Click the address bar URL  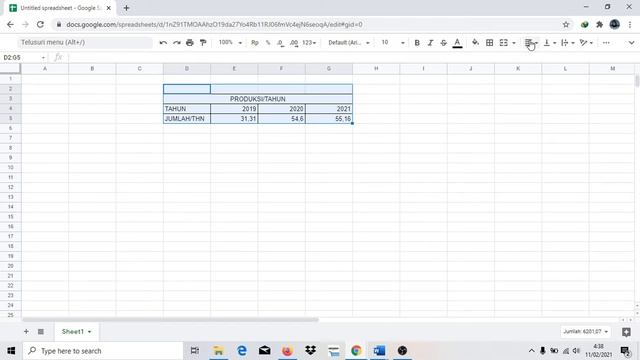click(x=214, y=24)
